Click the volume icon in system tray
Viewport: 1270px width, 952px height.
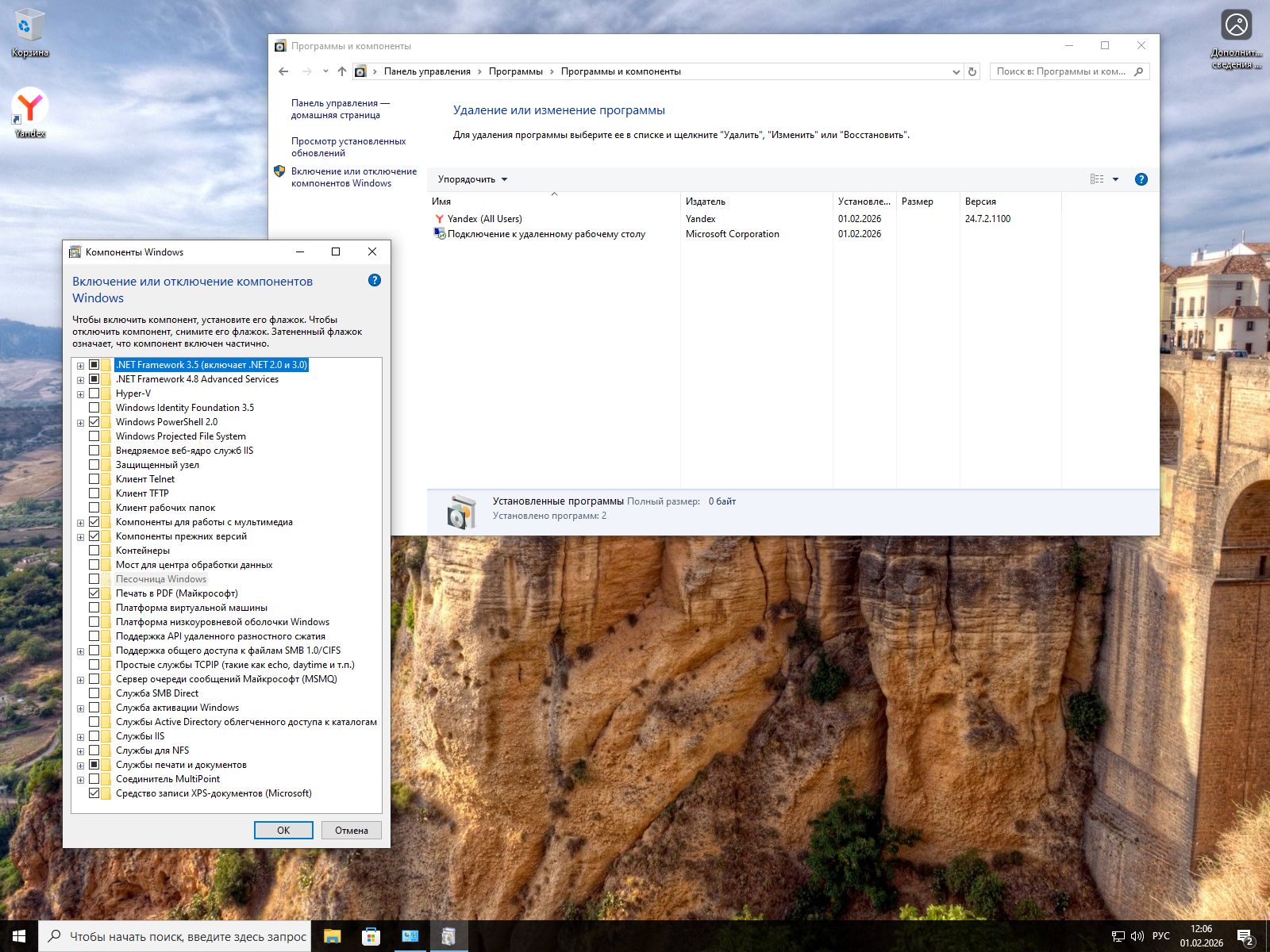(1137, 936)
